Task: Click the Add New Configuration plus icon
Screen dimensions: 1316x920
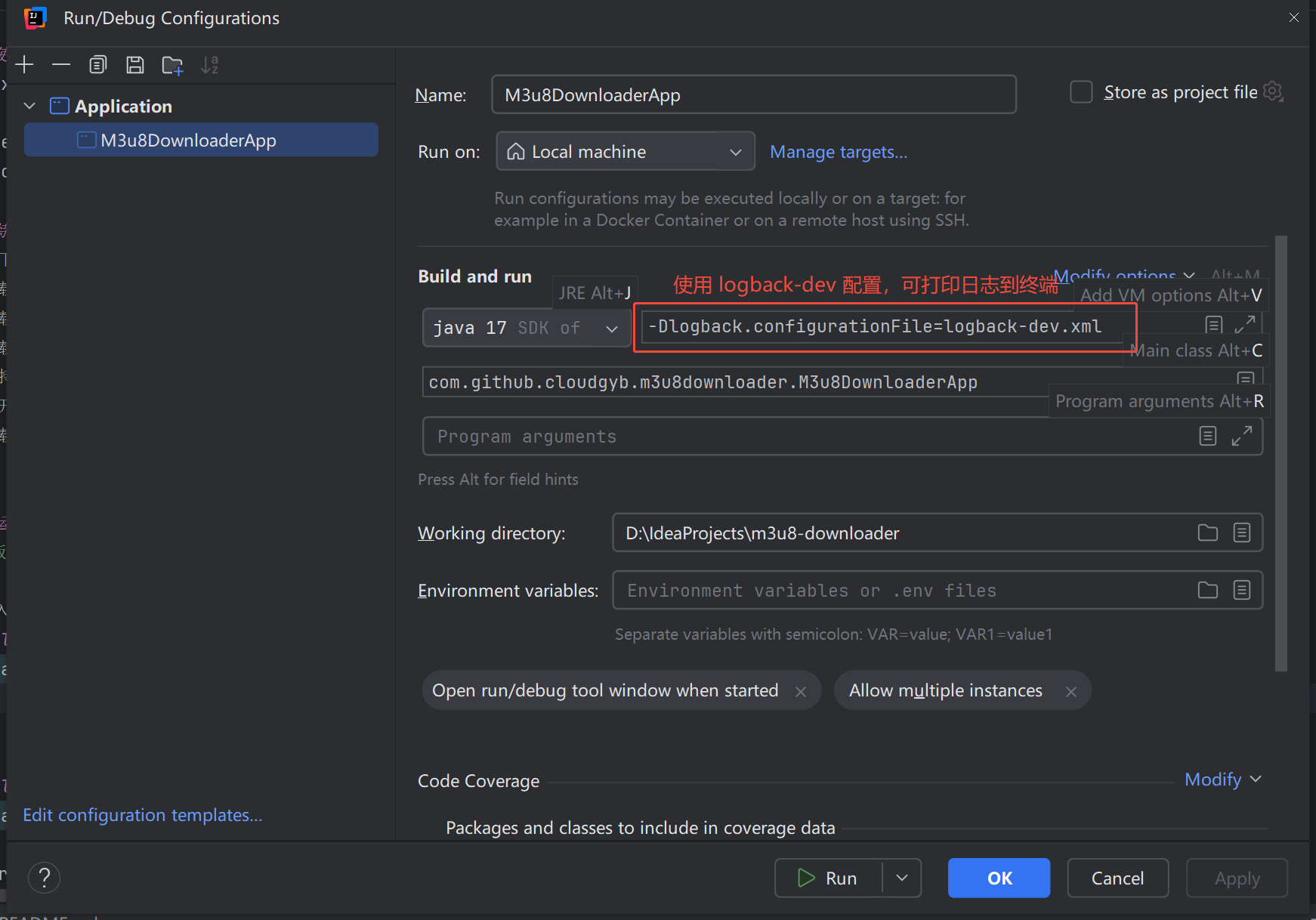Action: point(24,65)
